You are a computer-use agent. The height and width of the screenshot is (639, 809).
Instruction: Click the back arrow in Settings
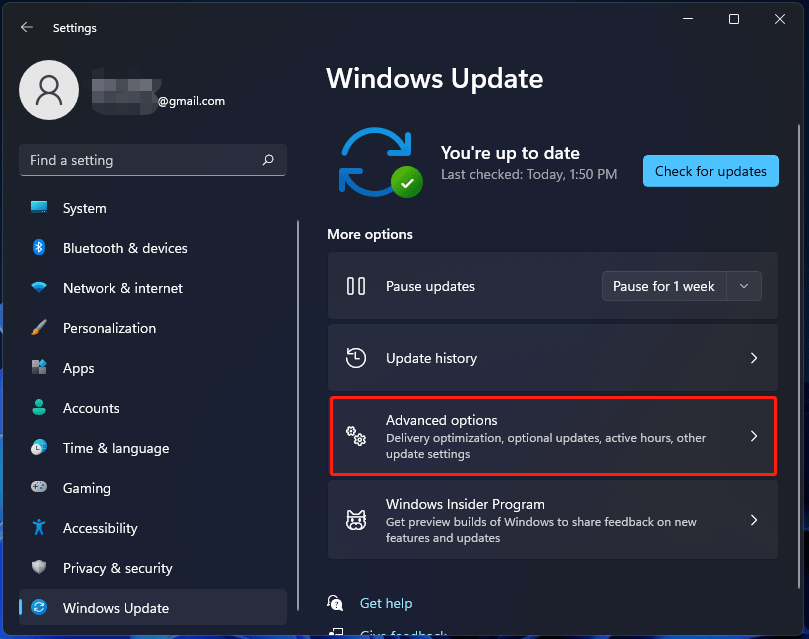[27, 27]
